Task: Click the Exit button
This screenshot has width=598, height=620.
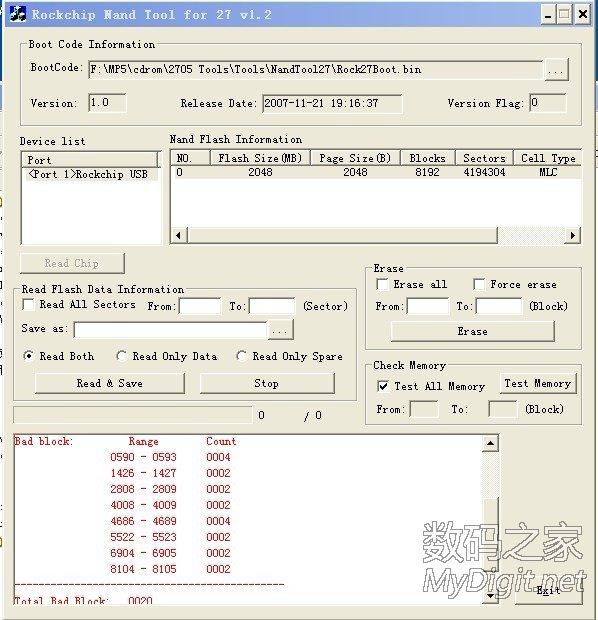Action: click(548, 591)
